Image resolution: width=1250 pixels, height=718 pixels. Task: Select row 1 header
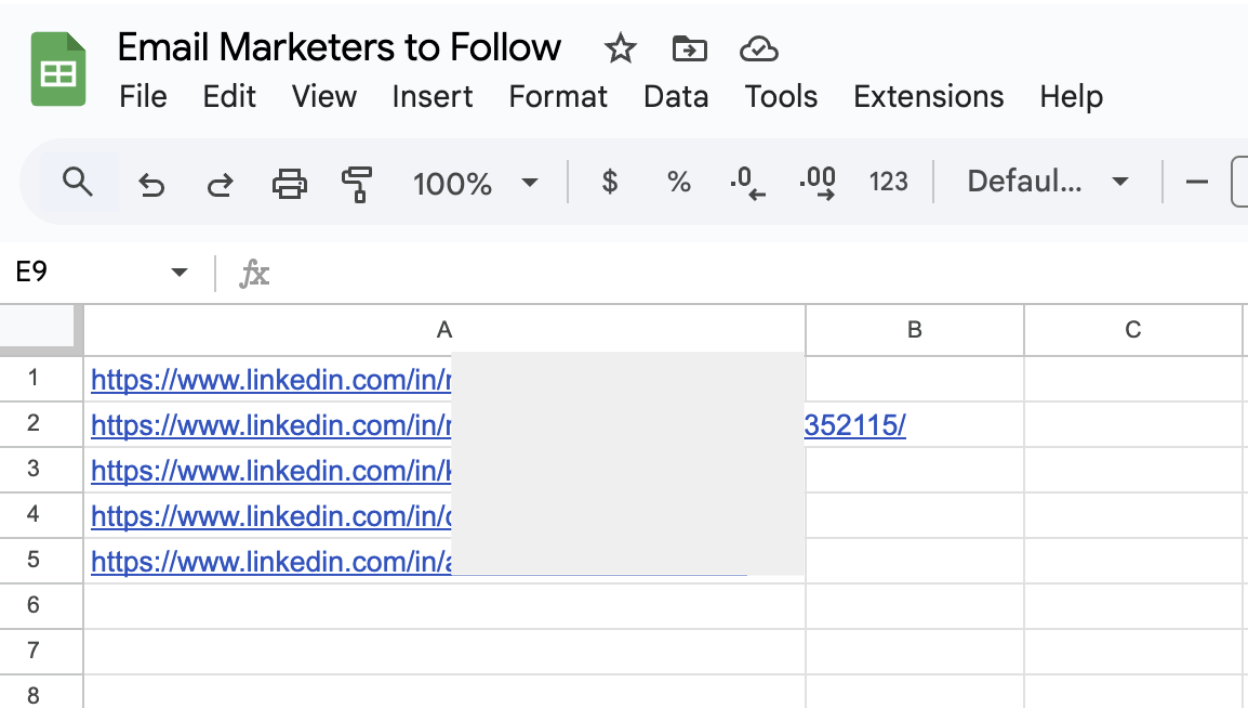pos(41,379)
